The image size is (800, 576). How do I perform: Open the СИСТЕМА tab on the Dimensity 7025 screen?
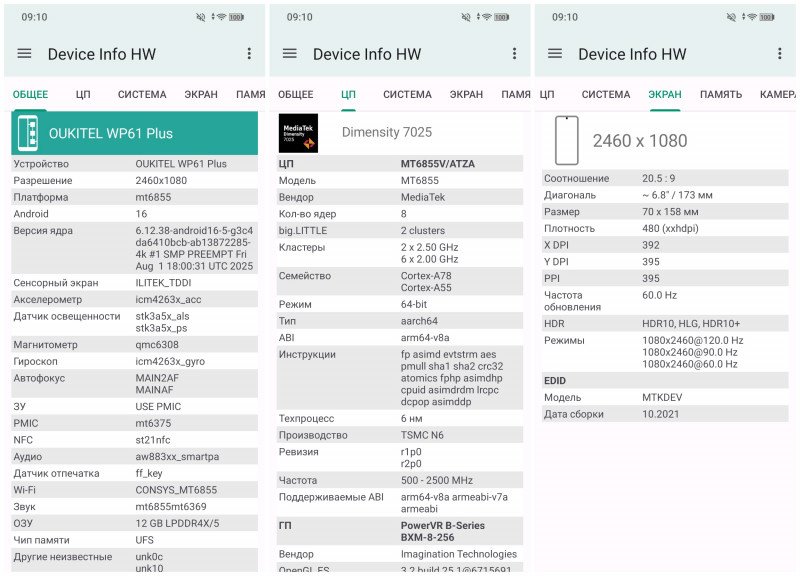tap(407, 95)
